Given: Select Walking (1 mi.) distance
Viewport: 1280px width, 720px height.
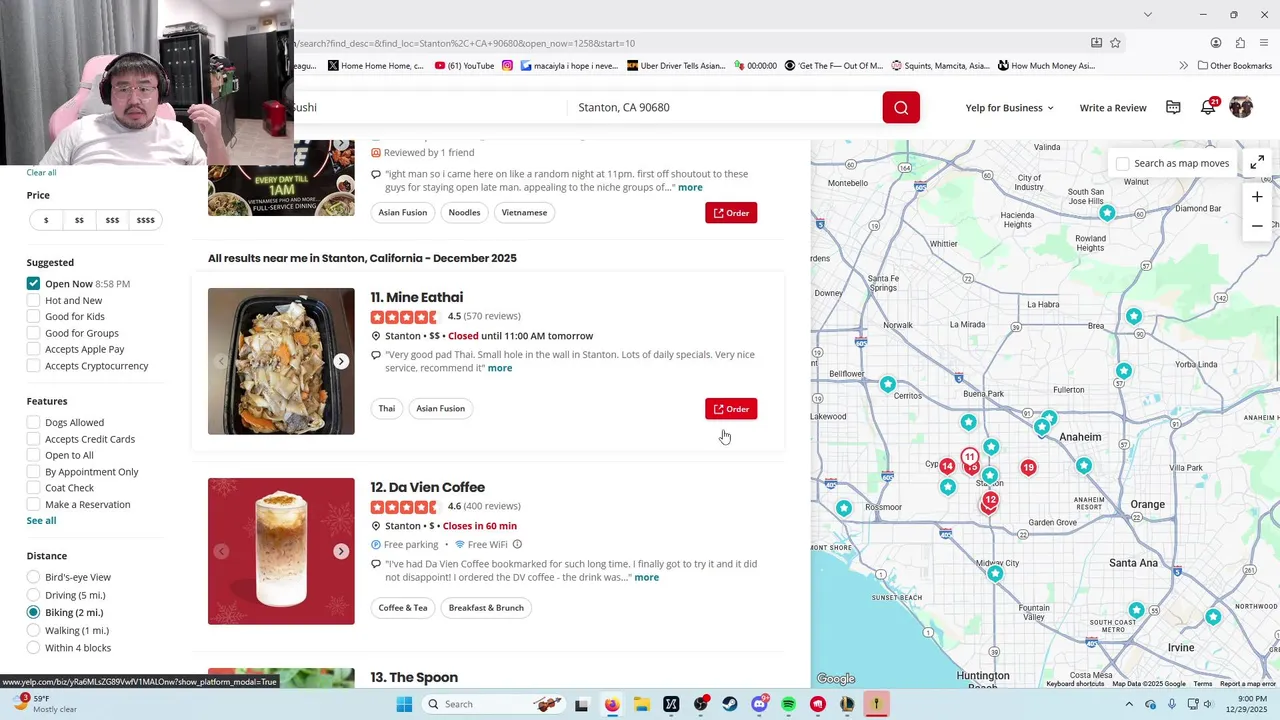Looking at the screenshot, I should [33, 630].
